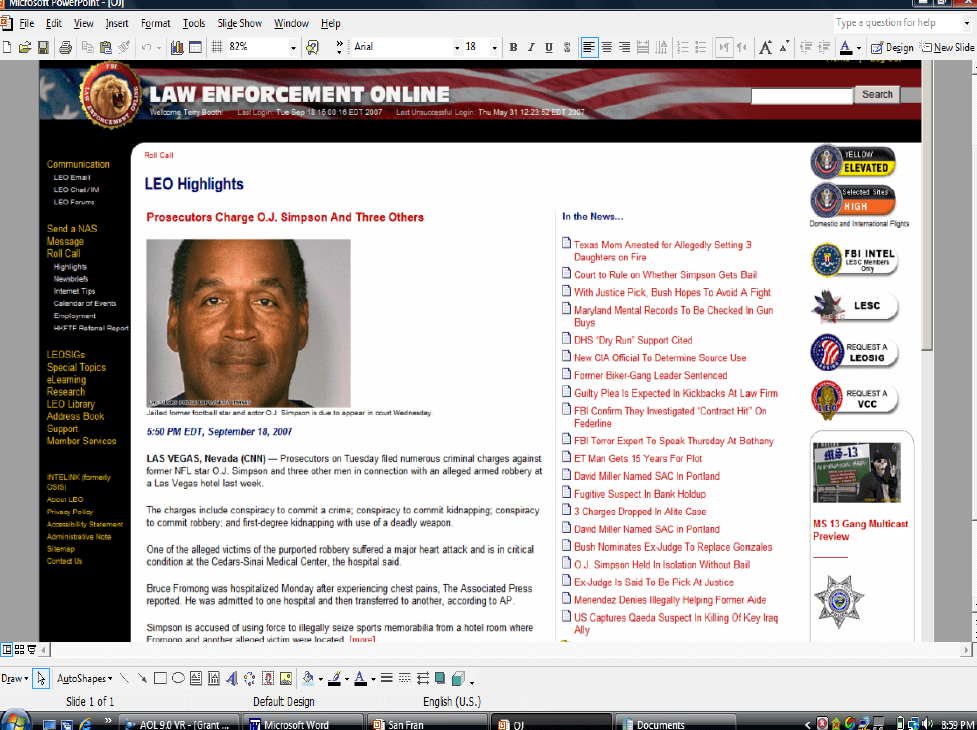The width and height of the screenshot is (977, 730).
Task: Align text left
Action: click(x=589, y=47)
